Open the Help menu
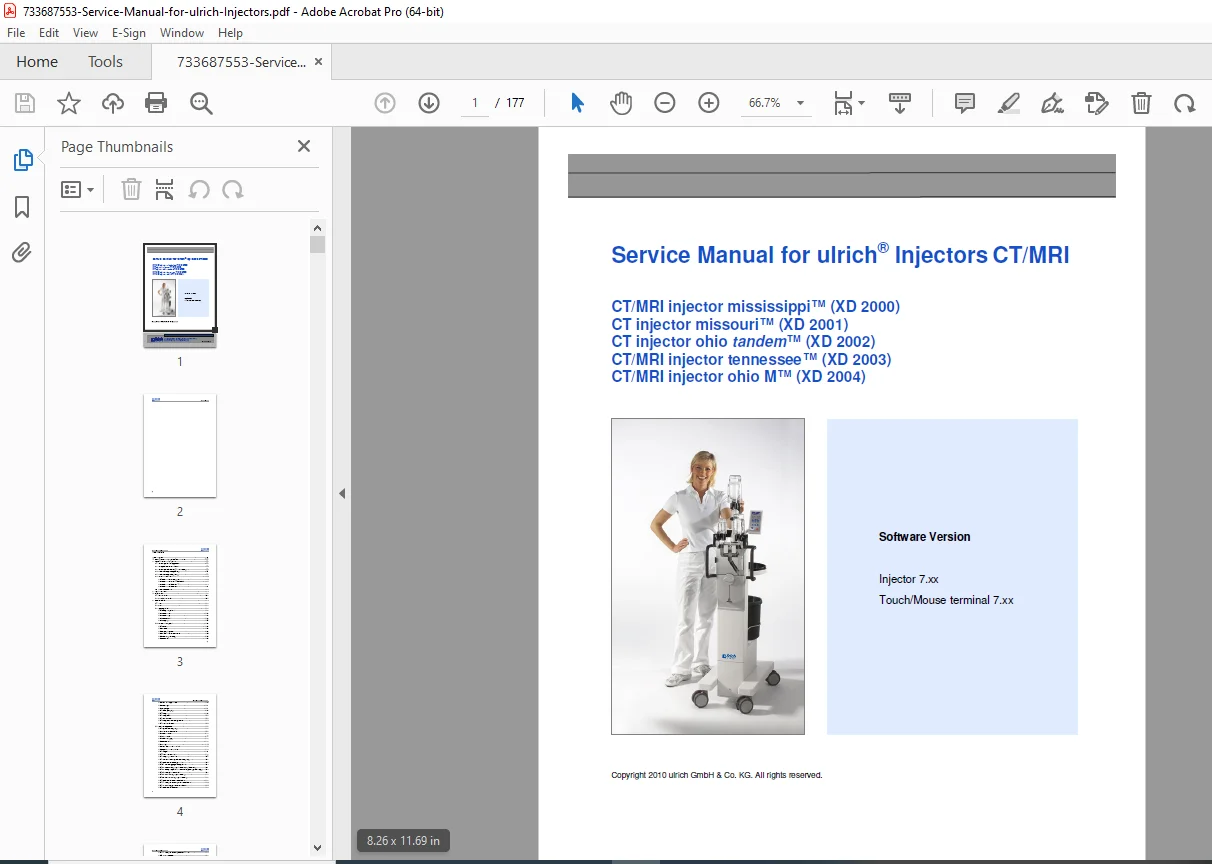The width and height of the screenshot is (1212, 864). 230,33
